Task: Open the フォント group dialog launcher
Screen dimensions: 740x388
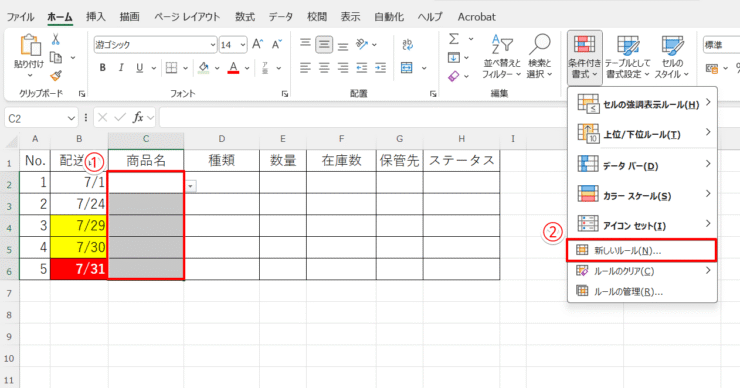Action: [x=285, y=94]
